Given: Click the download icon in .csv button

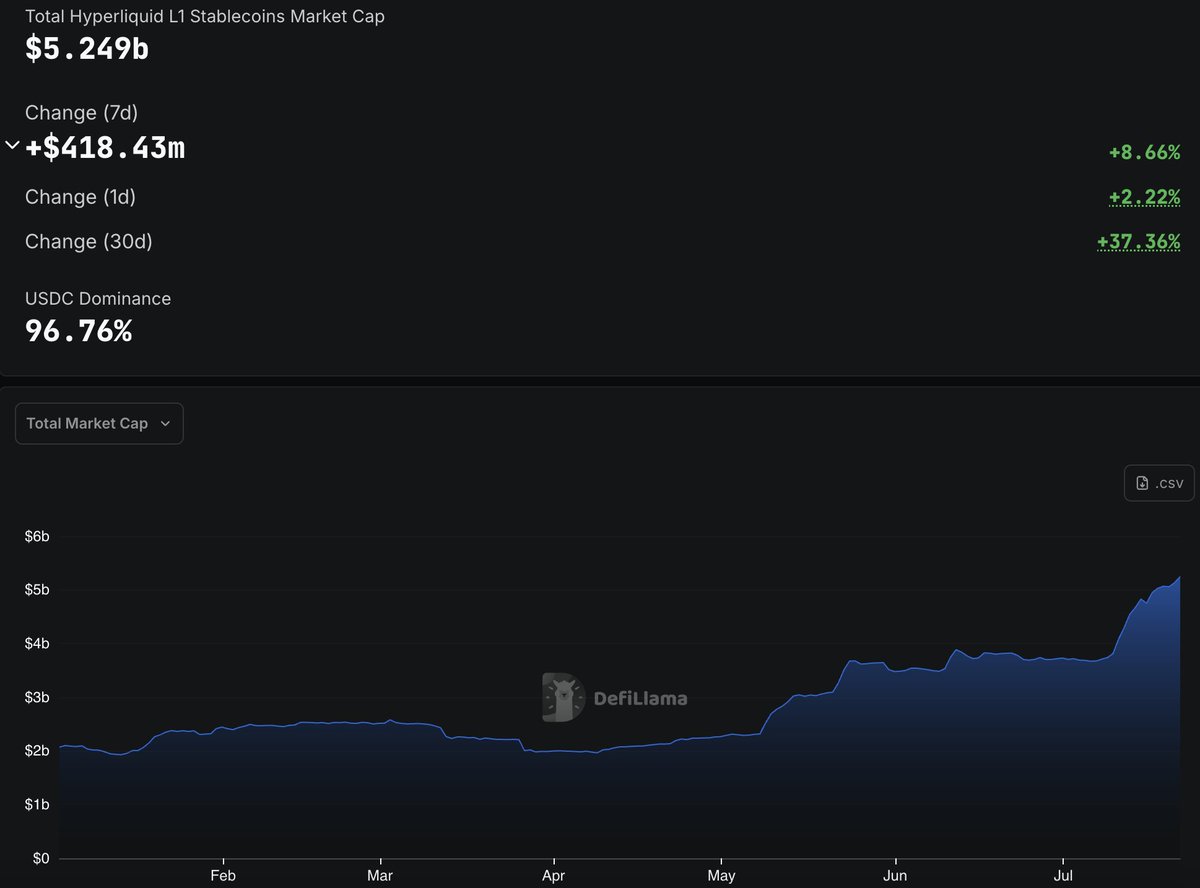Looking at the screenshot, I should 1143,483.
